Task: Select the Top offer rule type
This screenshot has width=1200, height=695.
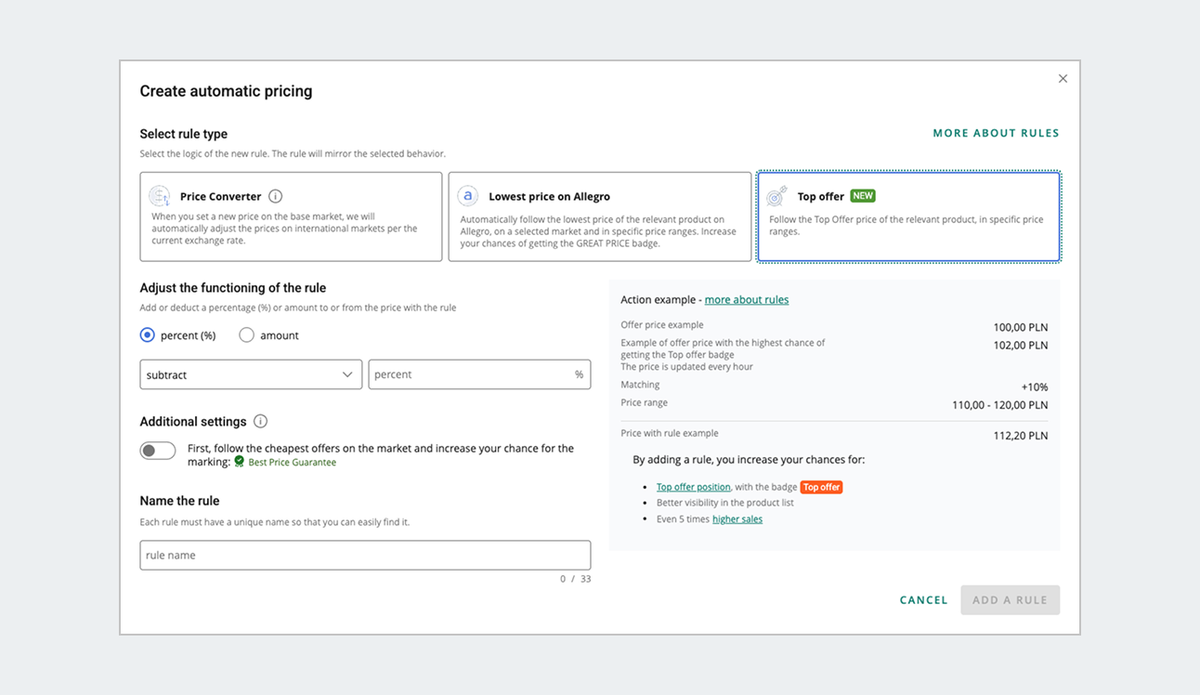Action: pos(909,217)
